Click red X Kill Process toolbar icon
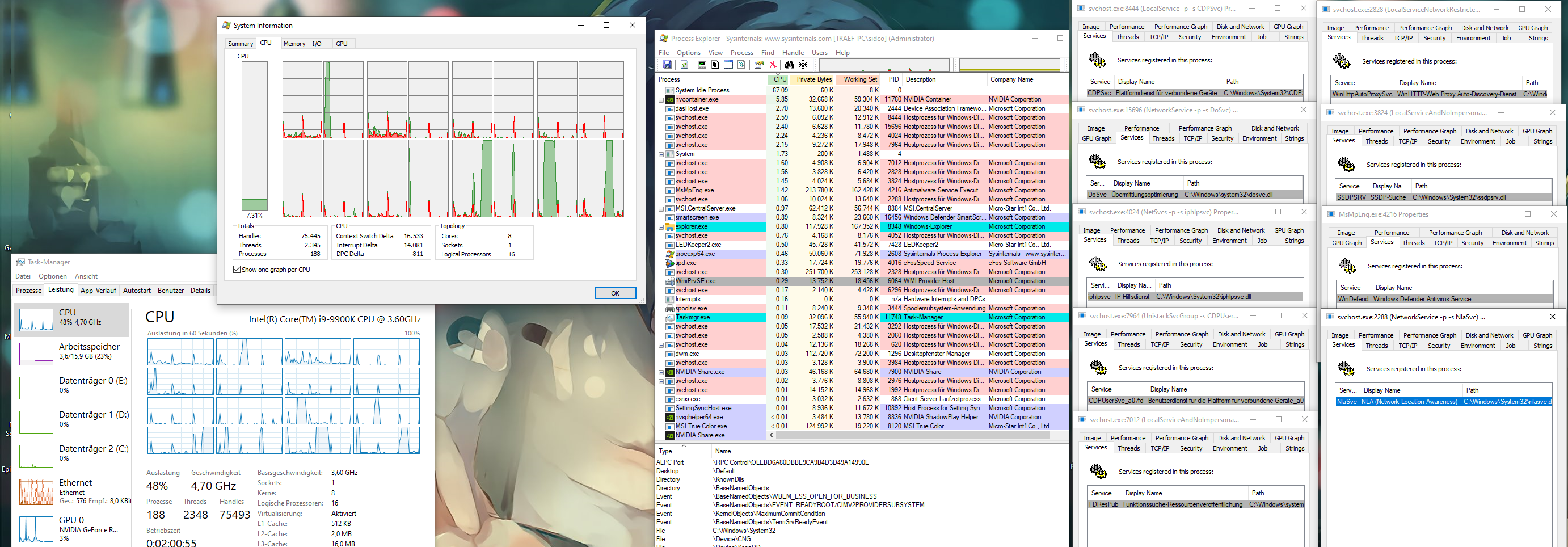Image resolution: width=1568 pixels, height=547 pixels. 773,65
